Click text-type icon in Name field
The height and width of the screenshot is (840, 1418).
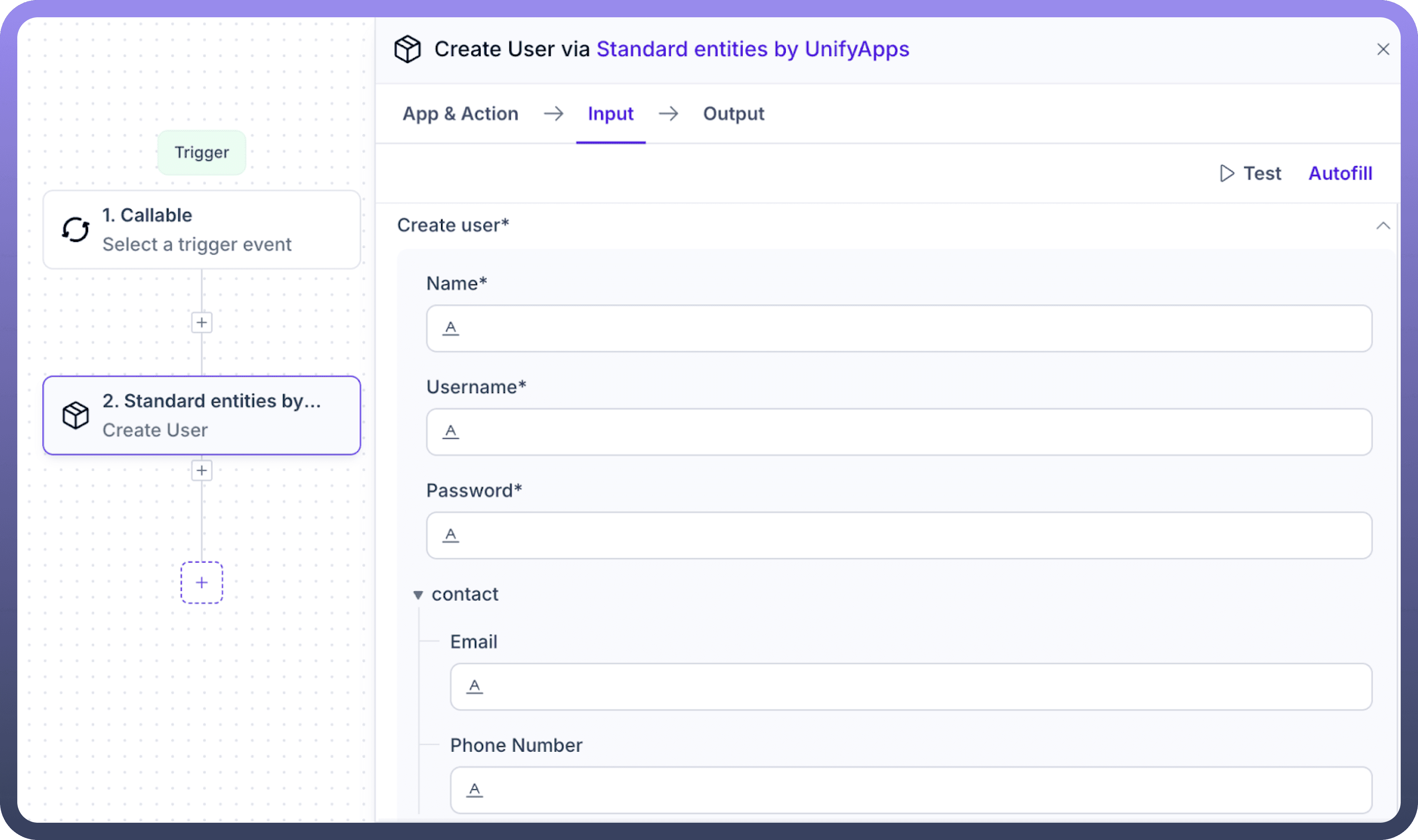pyautogui.click(x=451, y=328)
